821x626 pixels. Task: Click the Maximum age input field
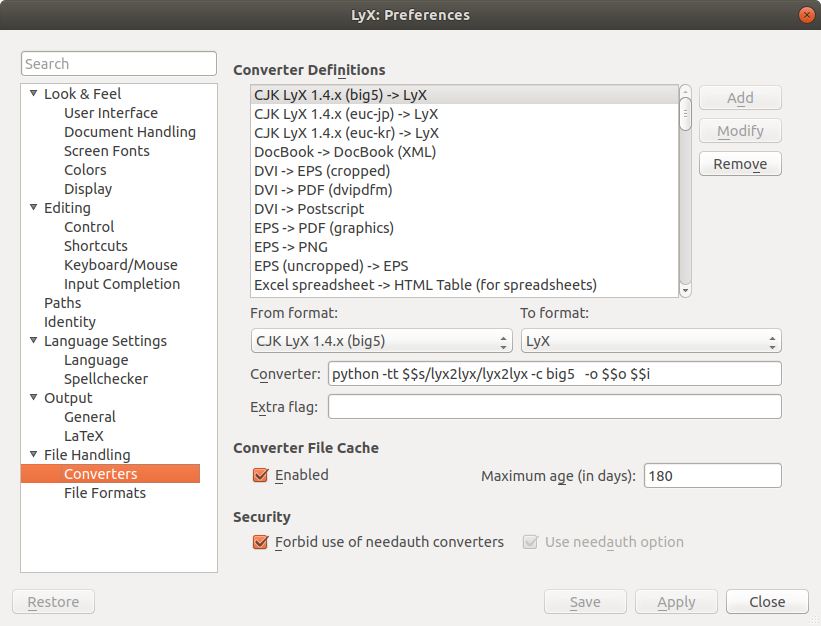tap(711, 476)
